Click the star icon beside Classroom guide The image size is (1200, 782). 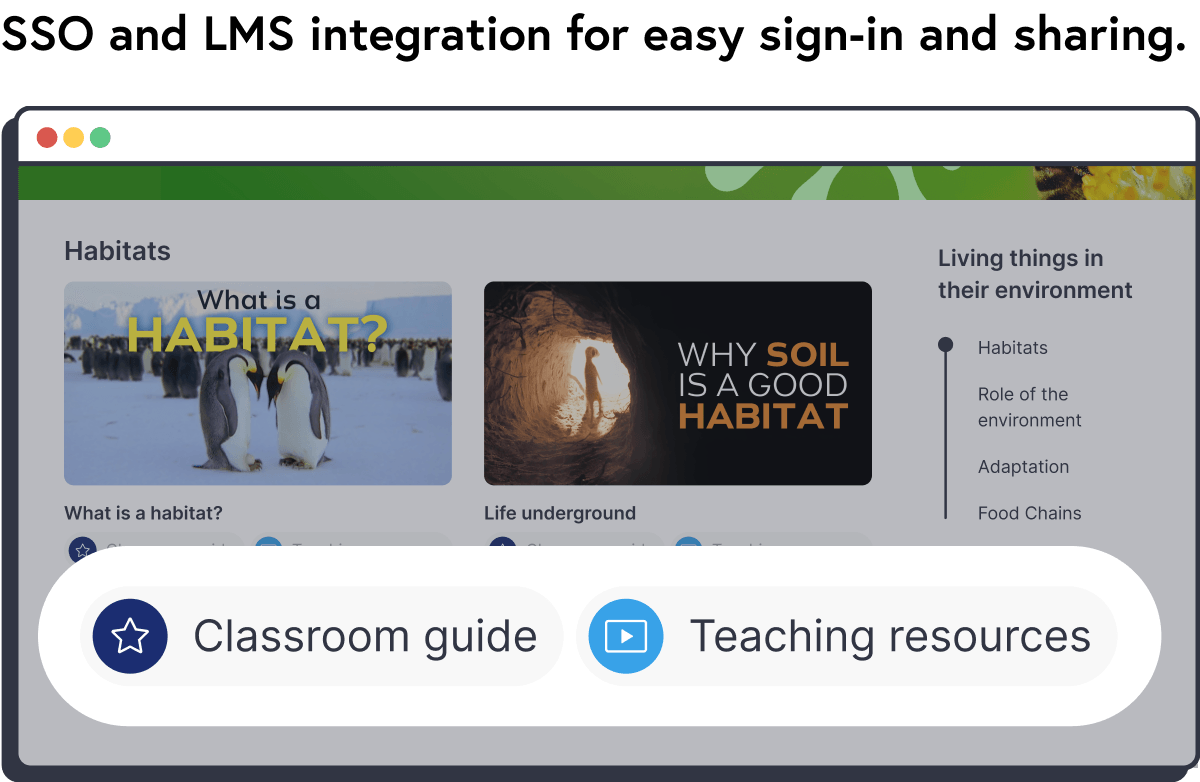coord(130,636)
